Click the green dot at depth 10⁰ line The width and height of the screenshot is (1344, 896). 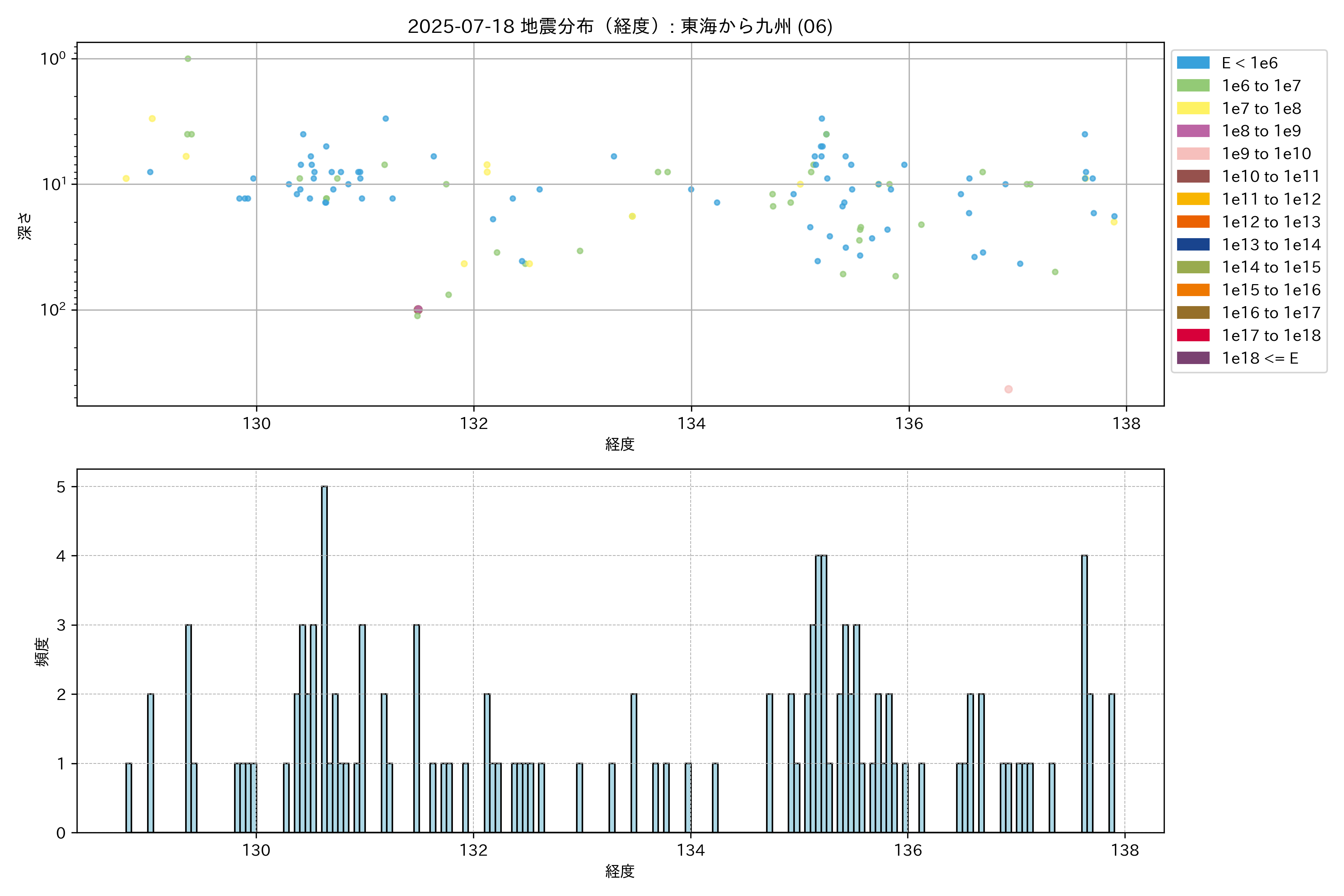click(x=187, y=59)
